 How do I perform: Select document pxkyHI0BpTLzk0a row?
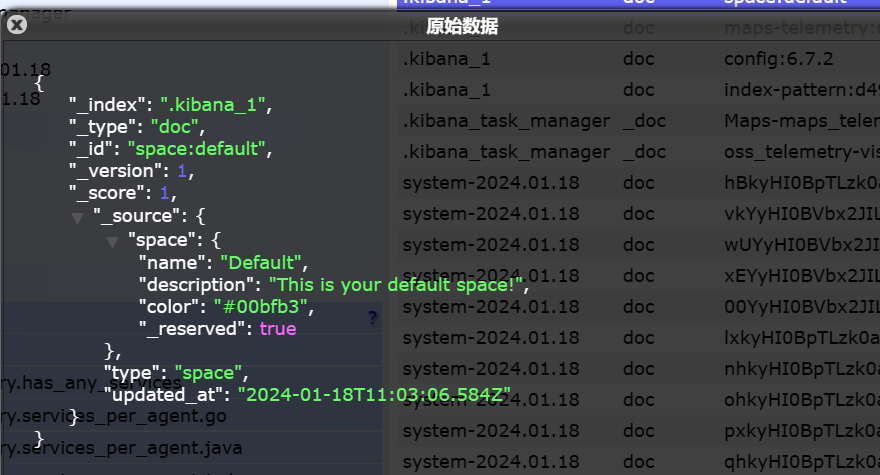coord(639,431)
